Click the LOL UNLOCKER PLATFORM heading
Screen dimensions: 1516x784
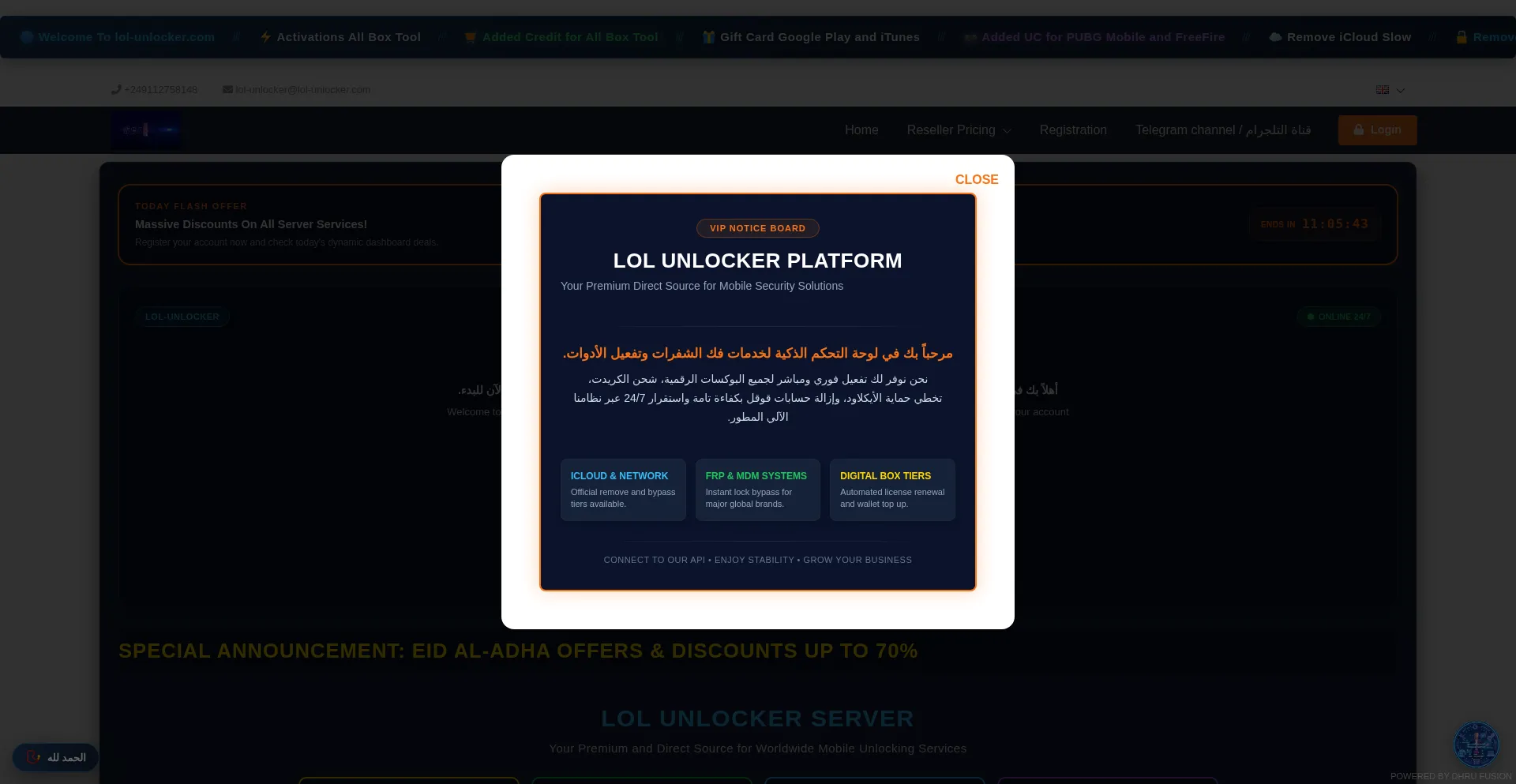pos(757,261)
